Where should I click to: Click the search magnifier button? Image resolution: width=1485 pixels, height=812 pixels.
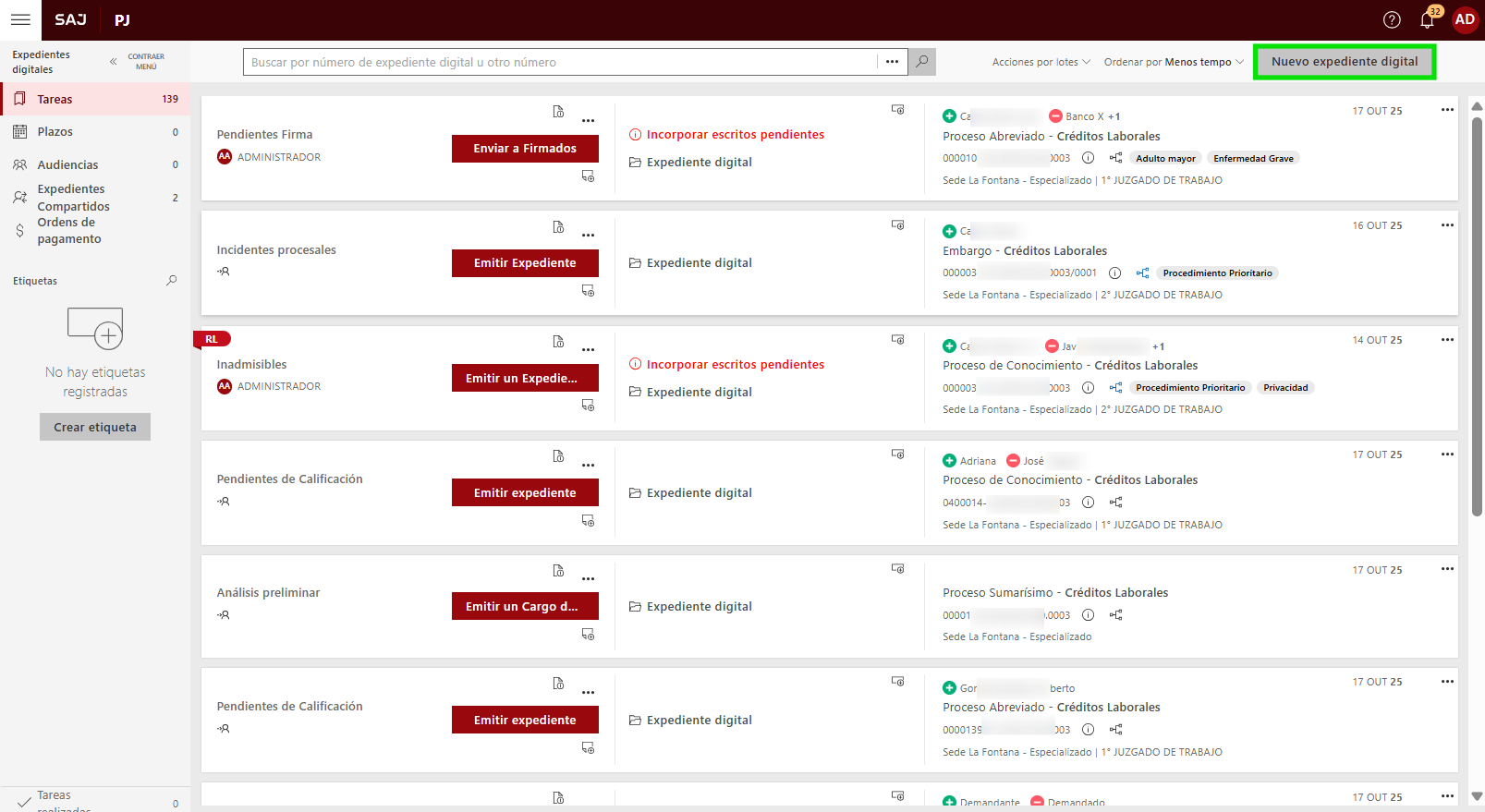pyautogui.click(x=921, y=62)
